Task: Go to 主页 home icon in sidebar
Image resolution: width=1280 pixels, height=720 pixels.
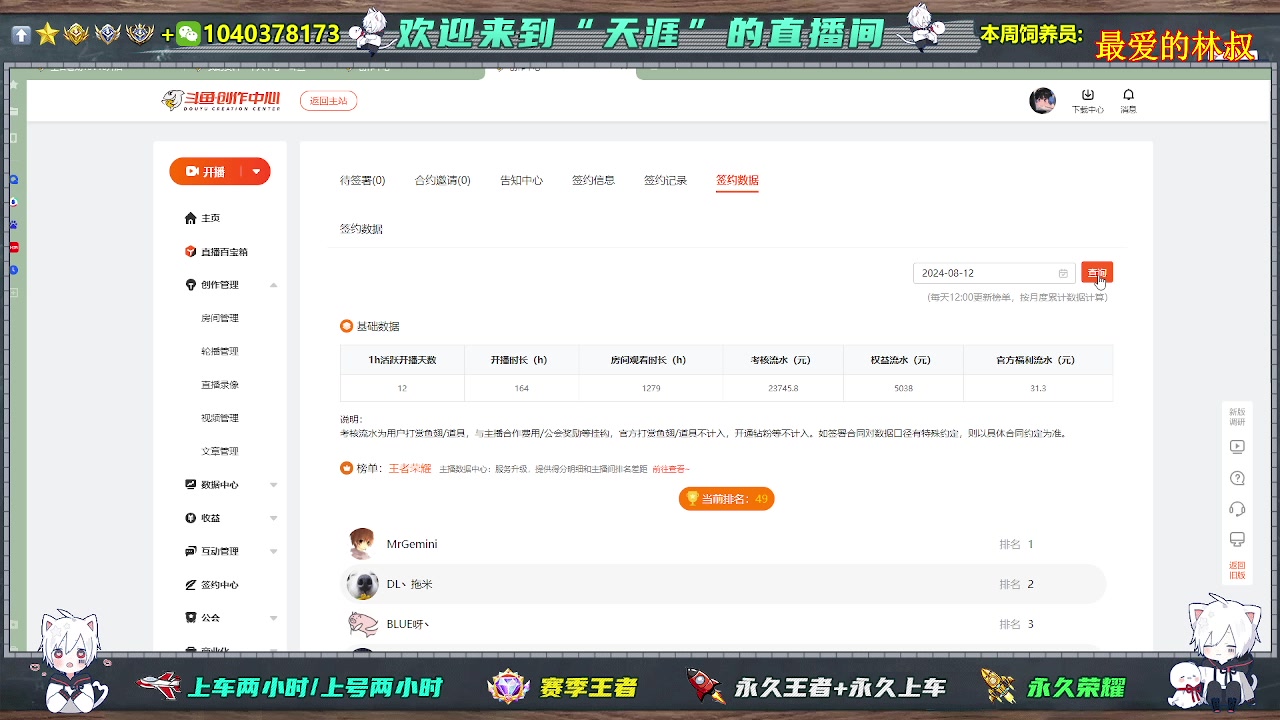Action: 191,218
